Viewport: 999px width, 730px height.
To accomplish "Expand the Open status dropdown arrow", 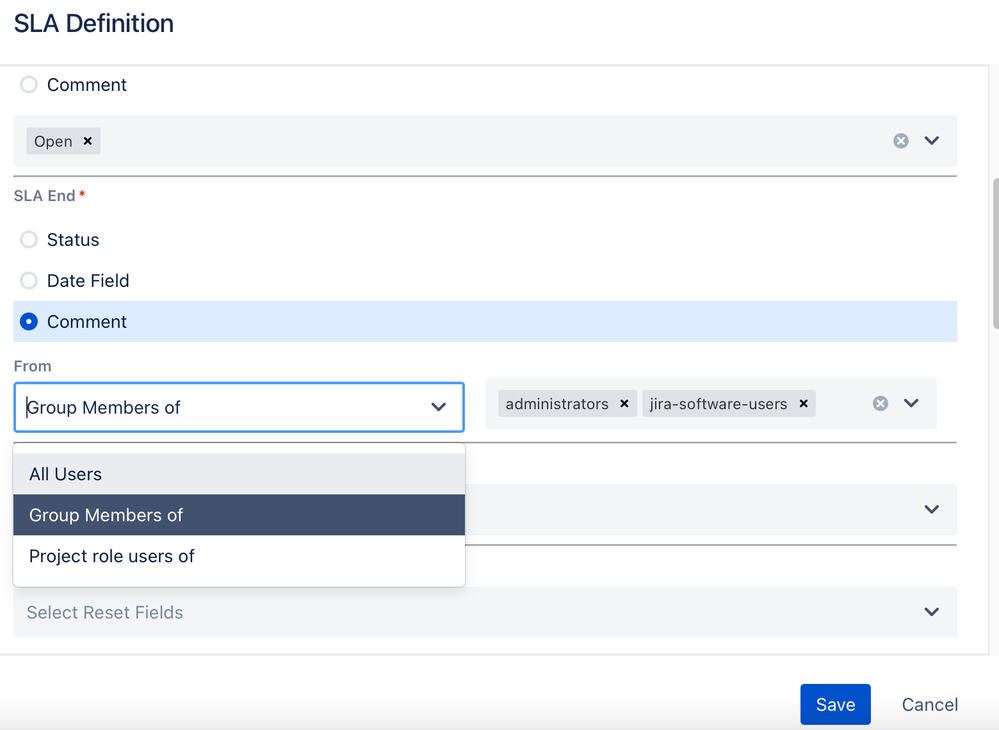I will 932,141.
